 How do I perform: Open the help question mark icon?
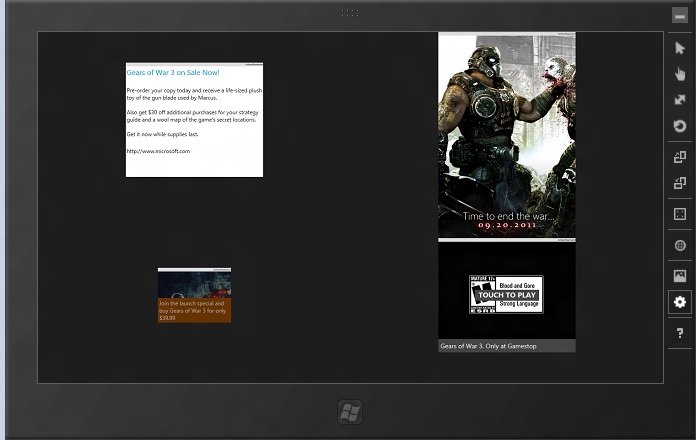coord(680,333)
